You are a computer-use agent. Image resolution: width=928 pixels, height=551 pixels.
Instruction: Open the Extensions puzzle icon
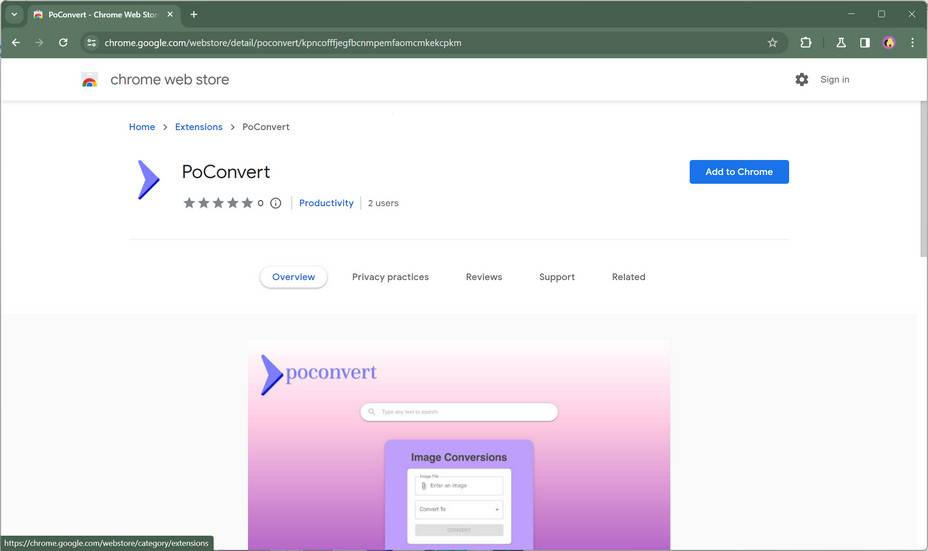(805, 43)
